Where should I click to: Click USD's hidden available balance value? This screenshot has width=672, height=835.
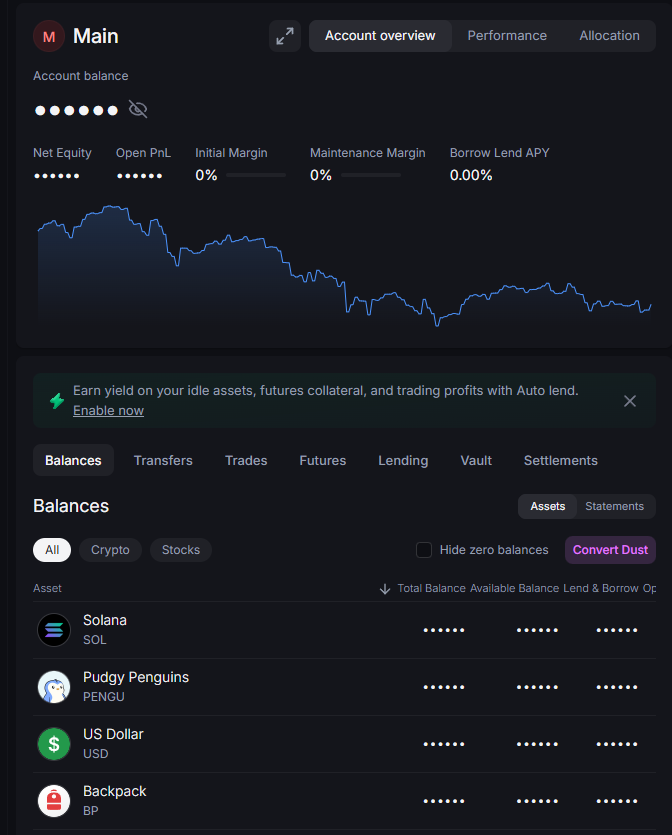(537, 744)
